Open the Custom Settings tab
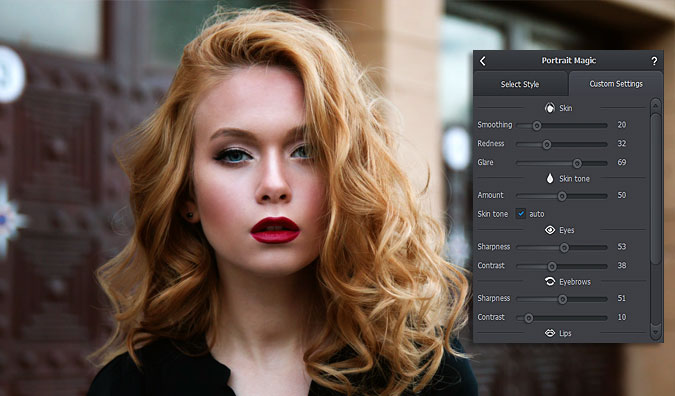The height and width of the screenshot is (396, 675). pos(616,84)
